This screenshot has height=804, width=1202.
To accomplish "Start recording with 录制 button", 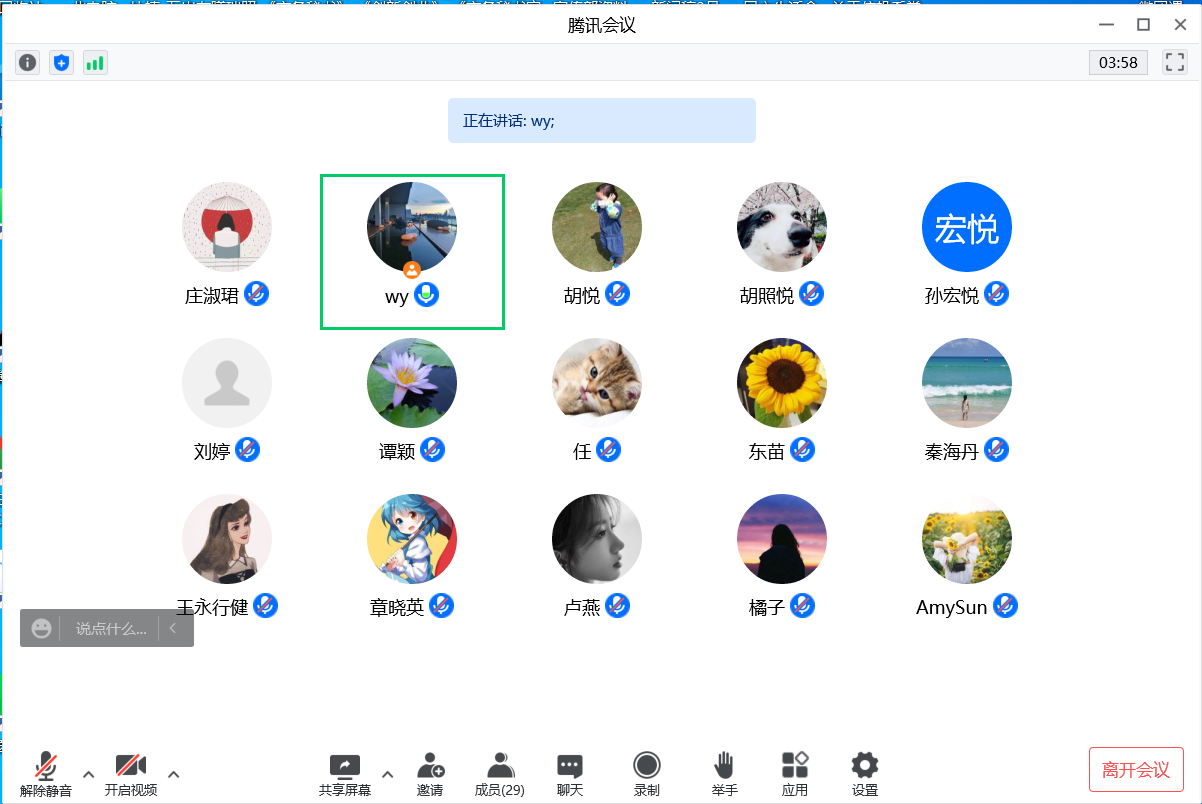I will [x=647, y=773].
